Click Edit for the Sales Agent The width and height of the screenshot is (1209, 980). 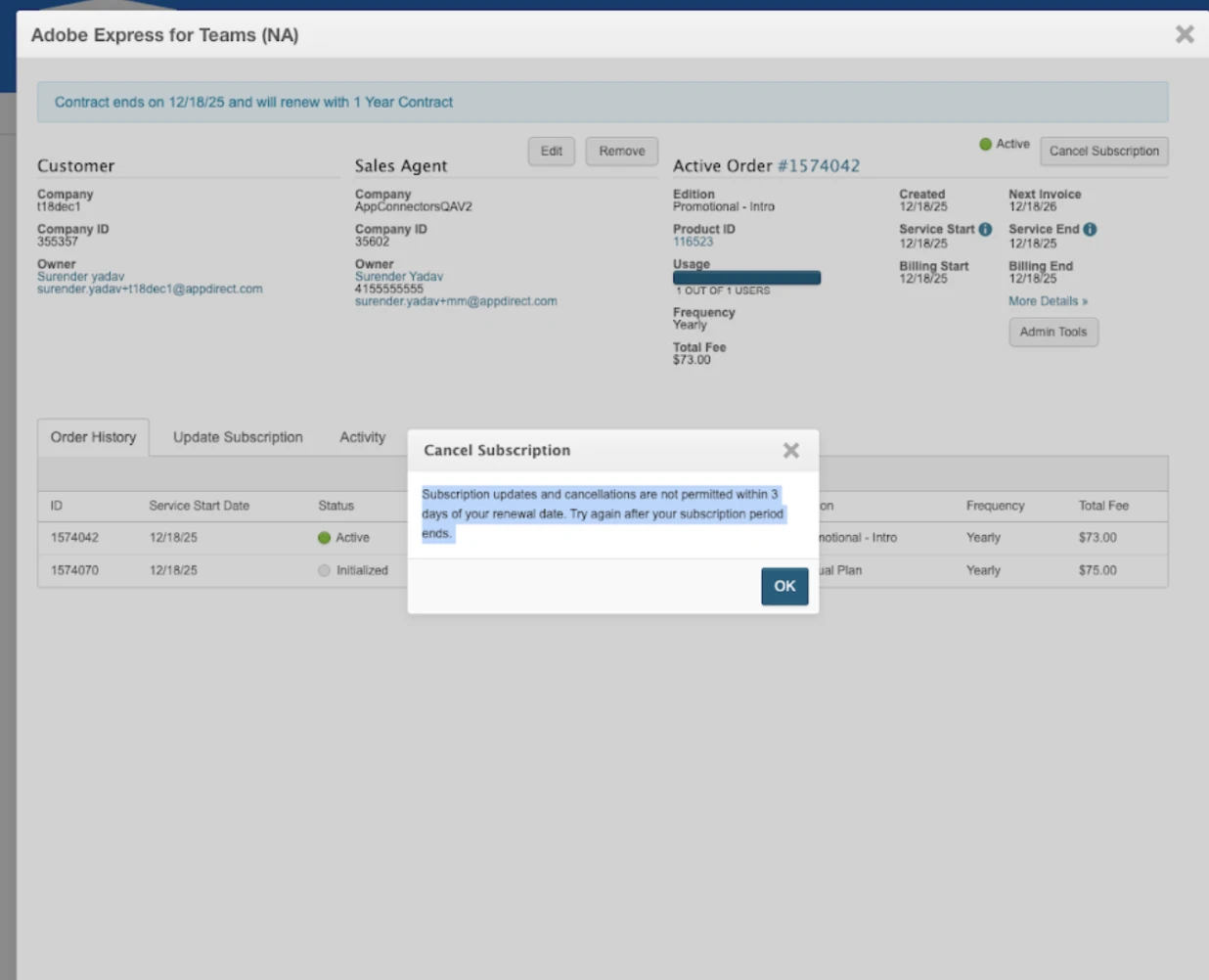[x=552, y=152]
